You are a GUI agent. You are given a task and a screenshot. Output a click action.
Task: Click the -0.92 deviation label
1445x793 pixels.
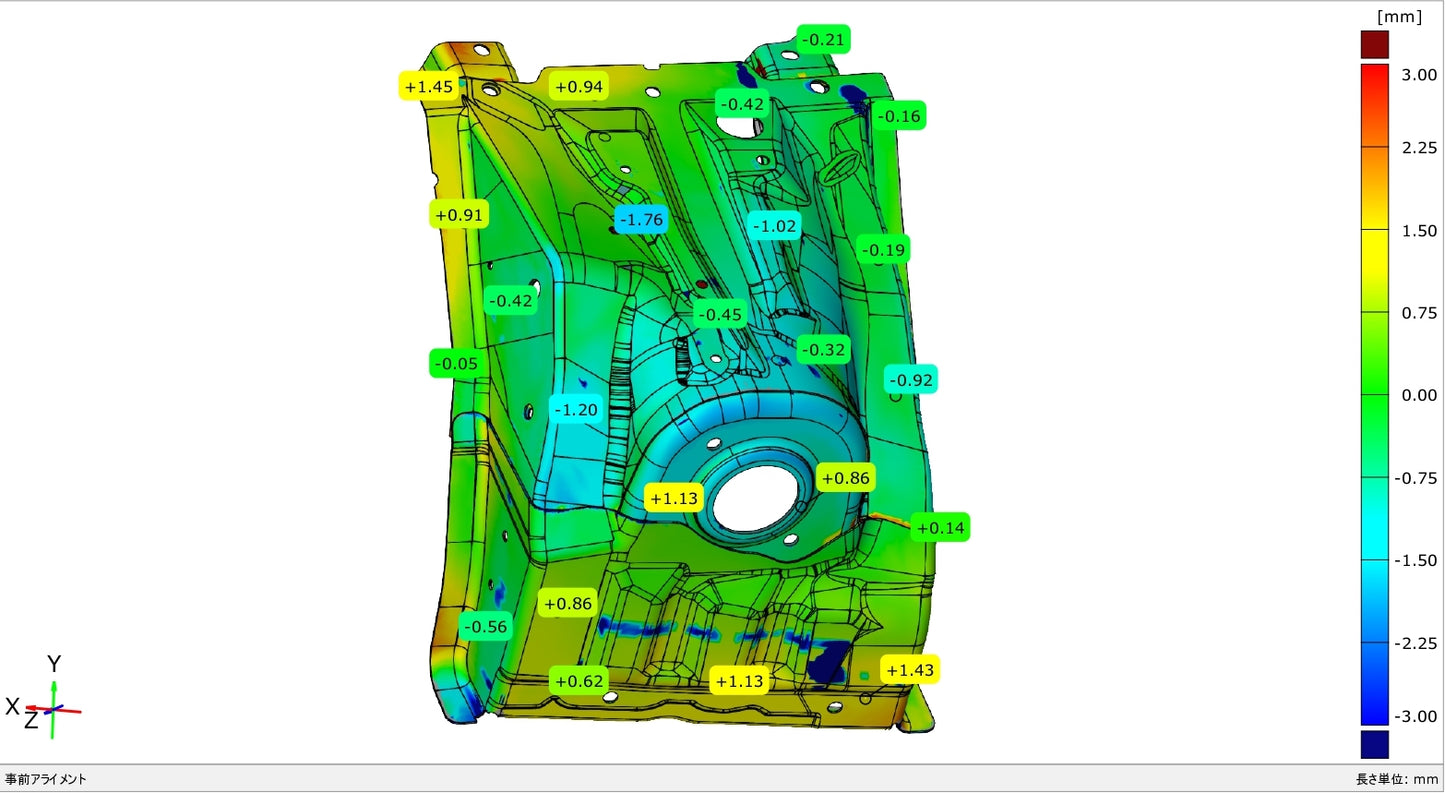pos(911,380)
